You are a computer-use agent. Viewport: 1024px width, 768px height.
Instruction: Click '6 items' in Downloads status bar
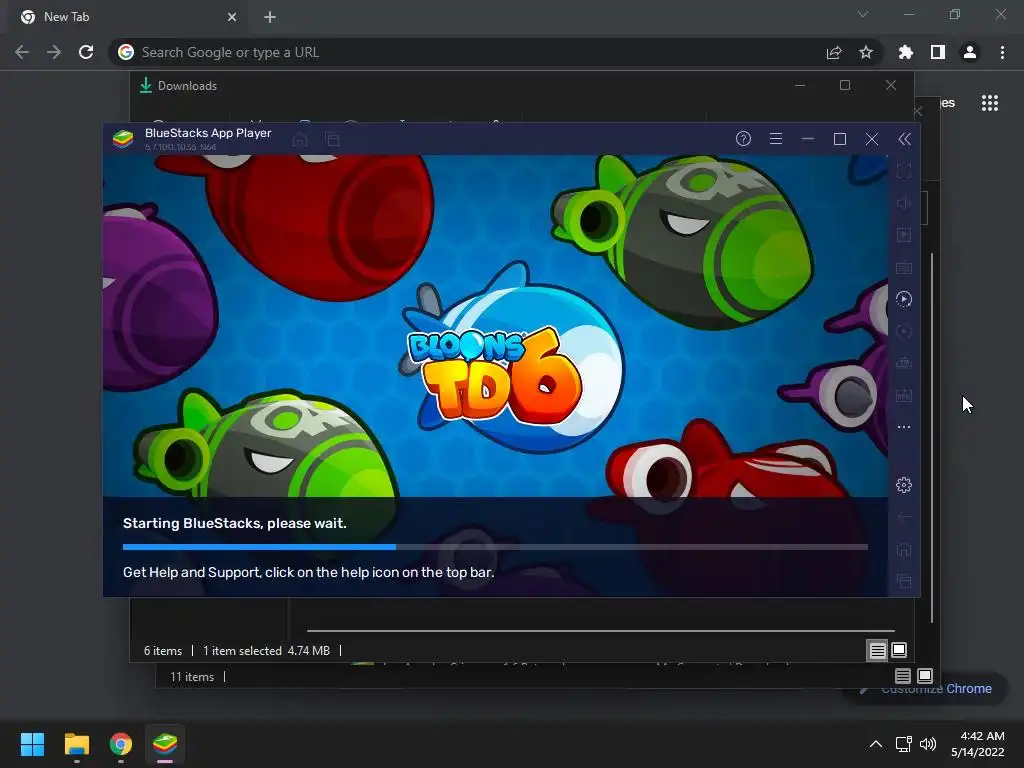pyautogui.click(x=163, y=650)
